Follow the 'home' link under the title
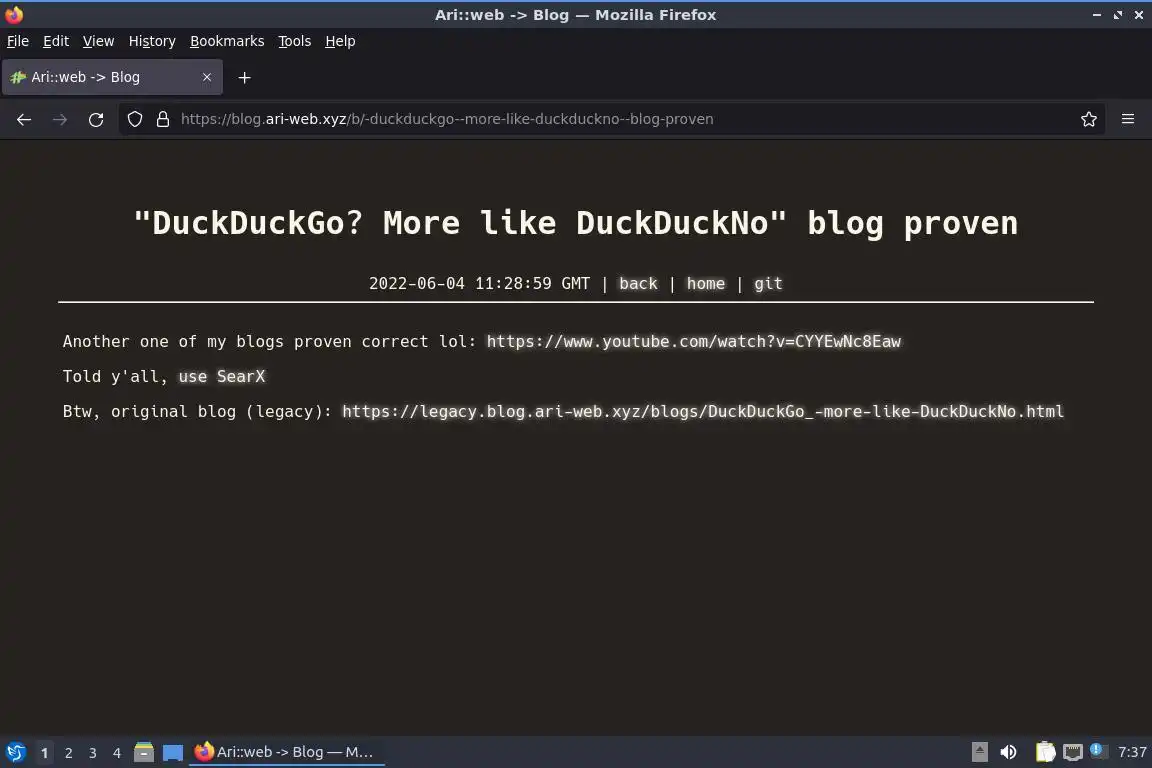The width and height of the screenshot is (1152, 768). 706,284
